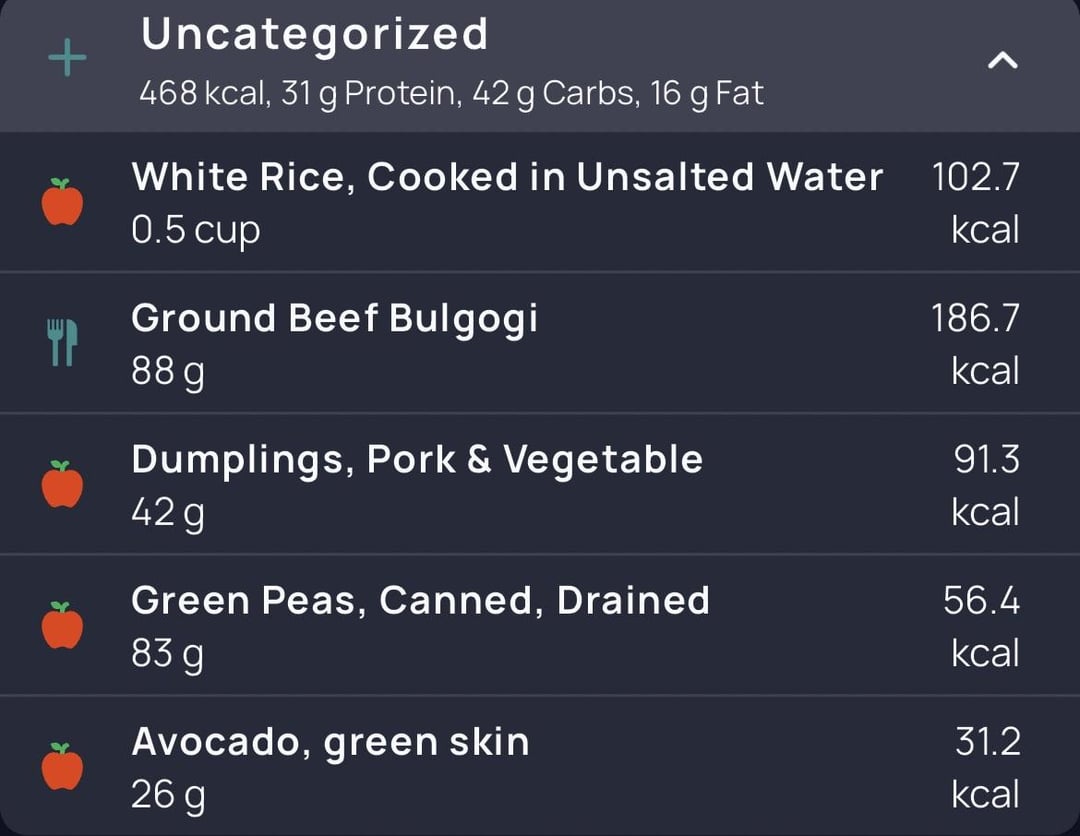Select Dumplings, Pork & Vegetable item

540,484
